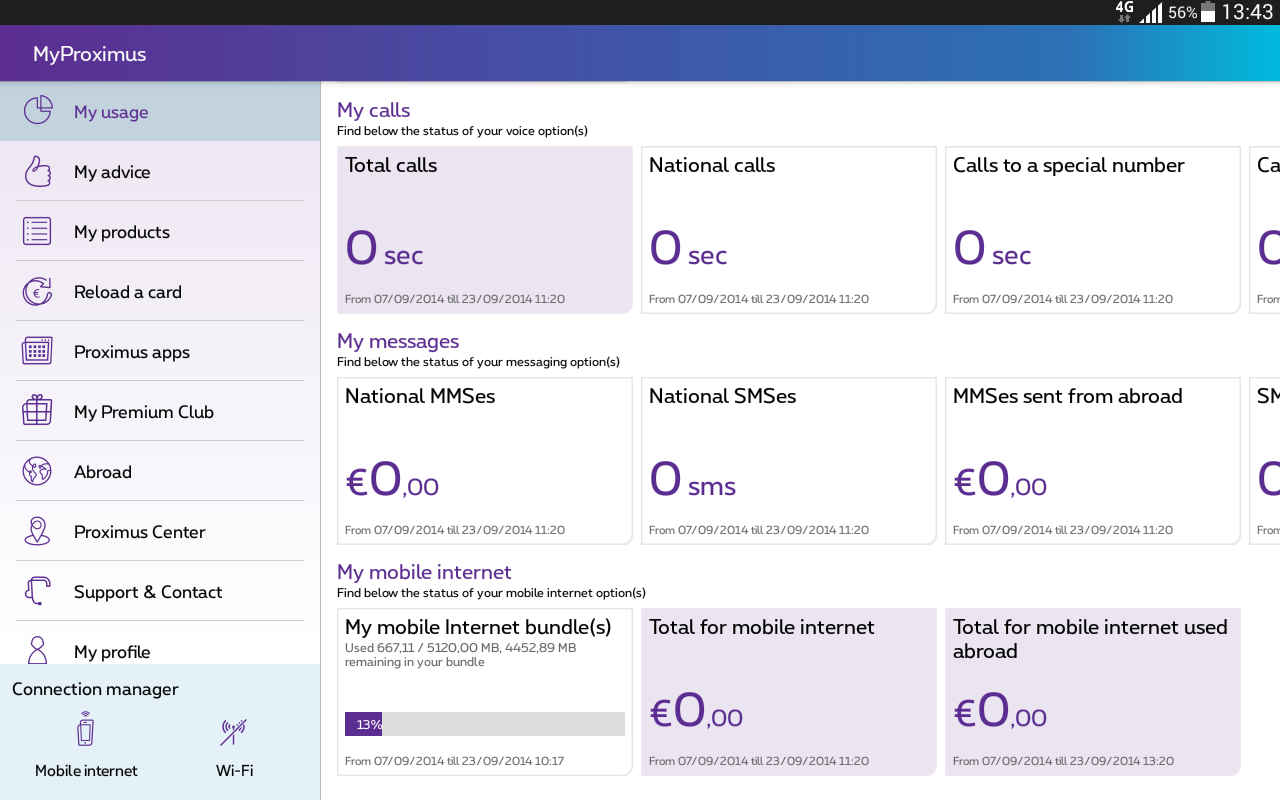Select the Total calls card
1280x800 pixels.
[484, 229]
